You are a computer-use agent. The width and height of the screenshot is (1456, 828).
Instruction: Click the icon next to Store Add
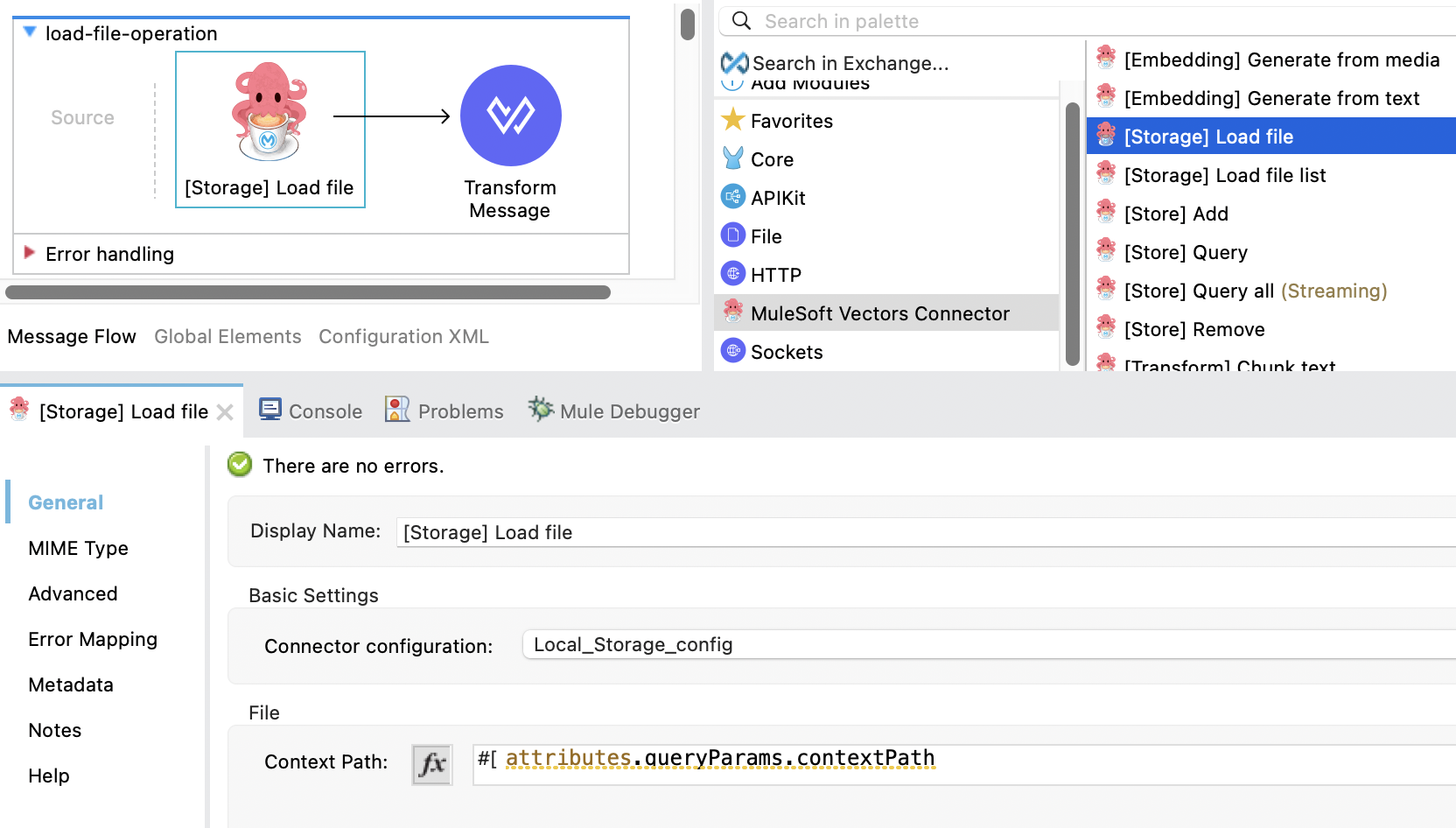pos(1106,212)
